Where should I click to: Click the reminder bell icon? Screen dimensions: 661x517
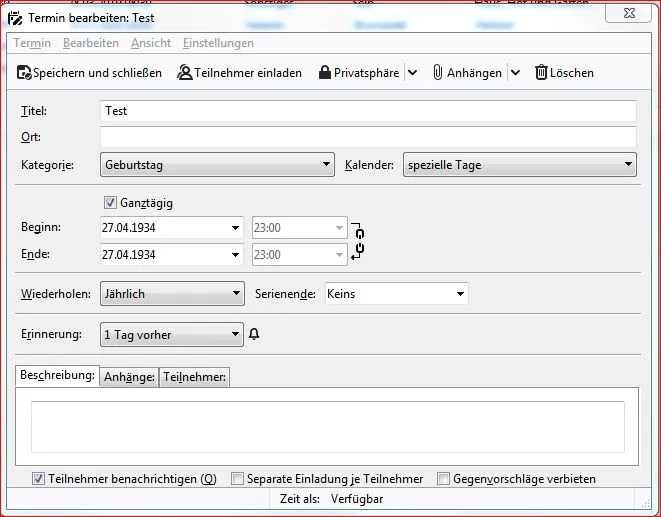pos(254,334)
